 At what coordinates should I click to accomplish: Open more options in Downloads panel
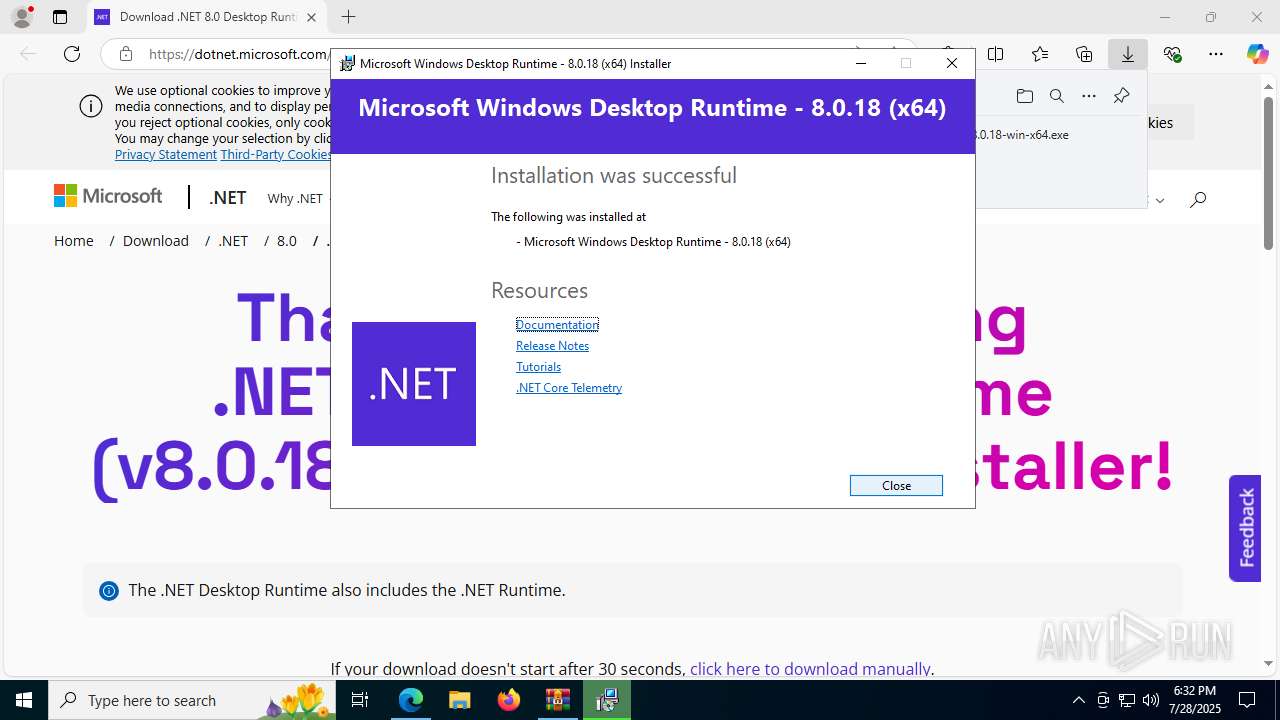1089,96
